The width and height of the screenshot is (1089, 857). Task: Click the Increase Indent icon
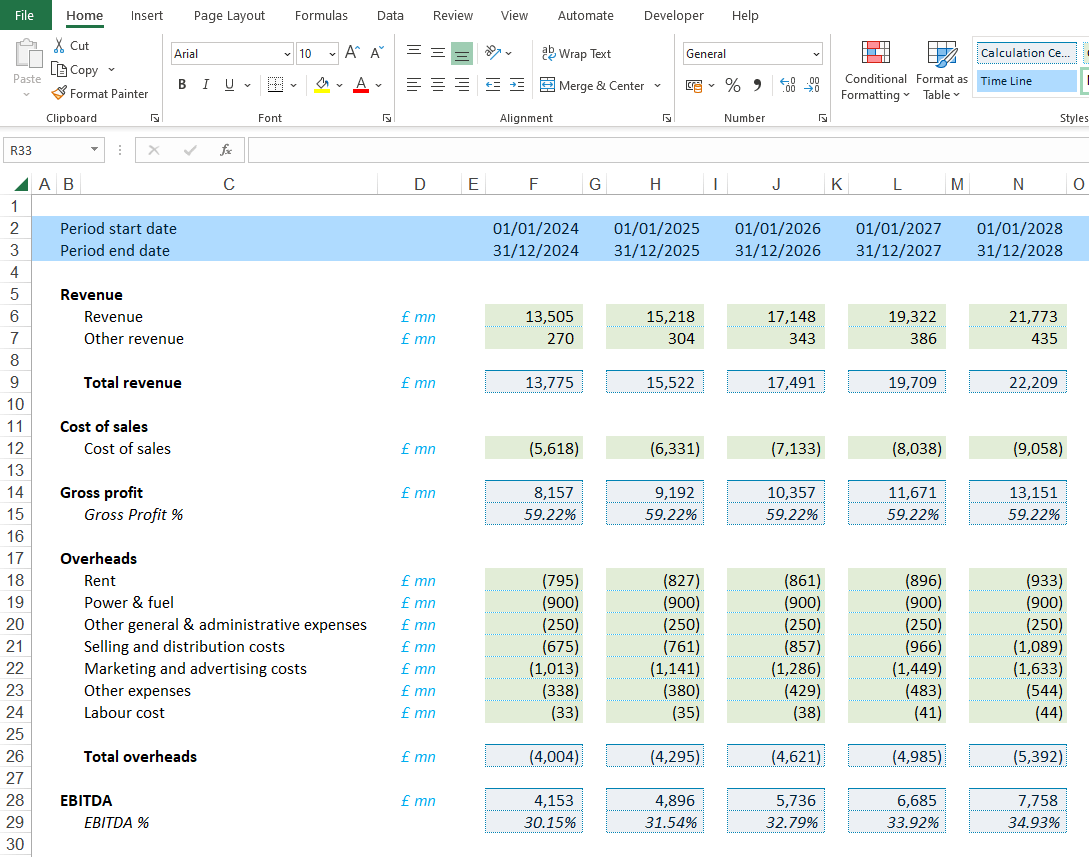pyautogui.click(x=516, y=86)
